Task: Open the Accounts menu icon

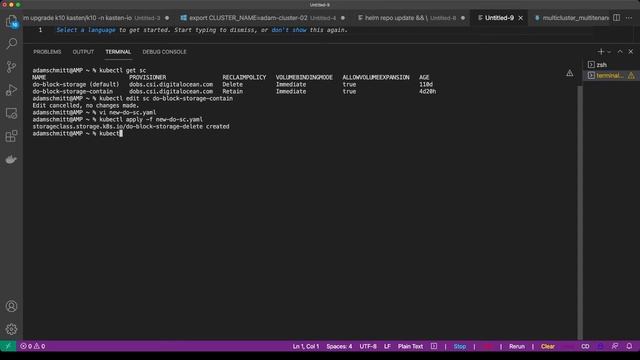Action: click(11, 306)
